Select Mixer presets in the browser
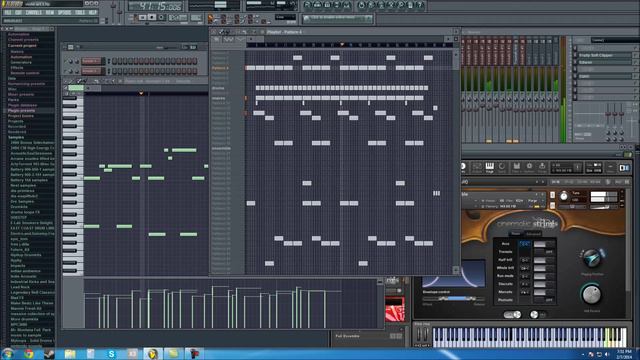640x360 pixels. point(21,94)
